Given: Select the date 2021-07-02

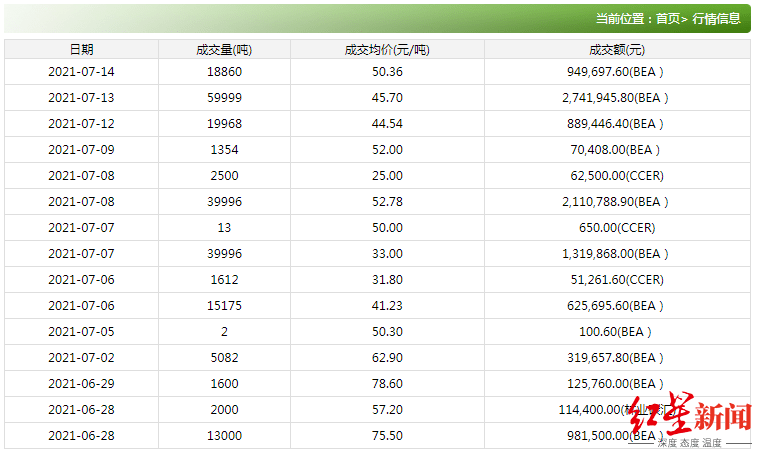Looking at the screenshot, I should (x=81, y=357).
